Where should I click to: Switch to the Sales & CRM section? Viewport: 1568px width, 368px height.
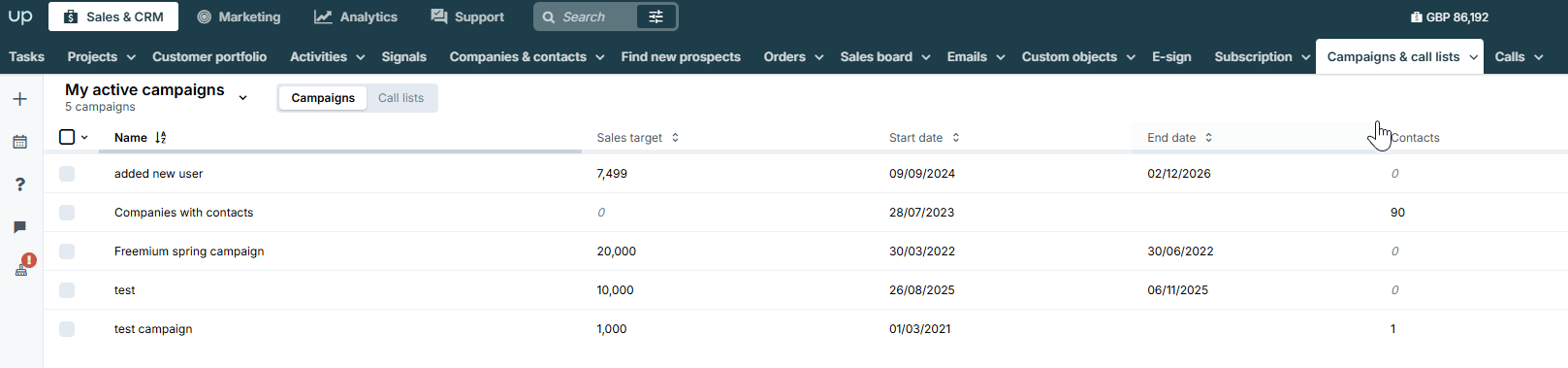click(113, 17)
